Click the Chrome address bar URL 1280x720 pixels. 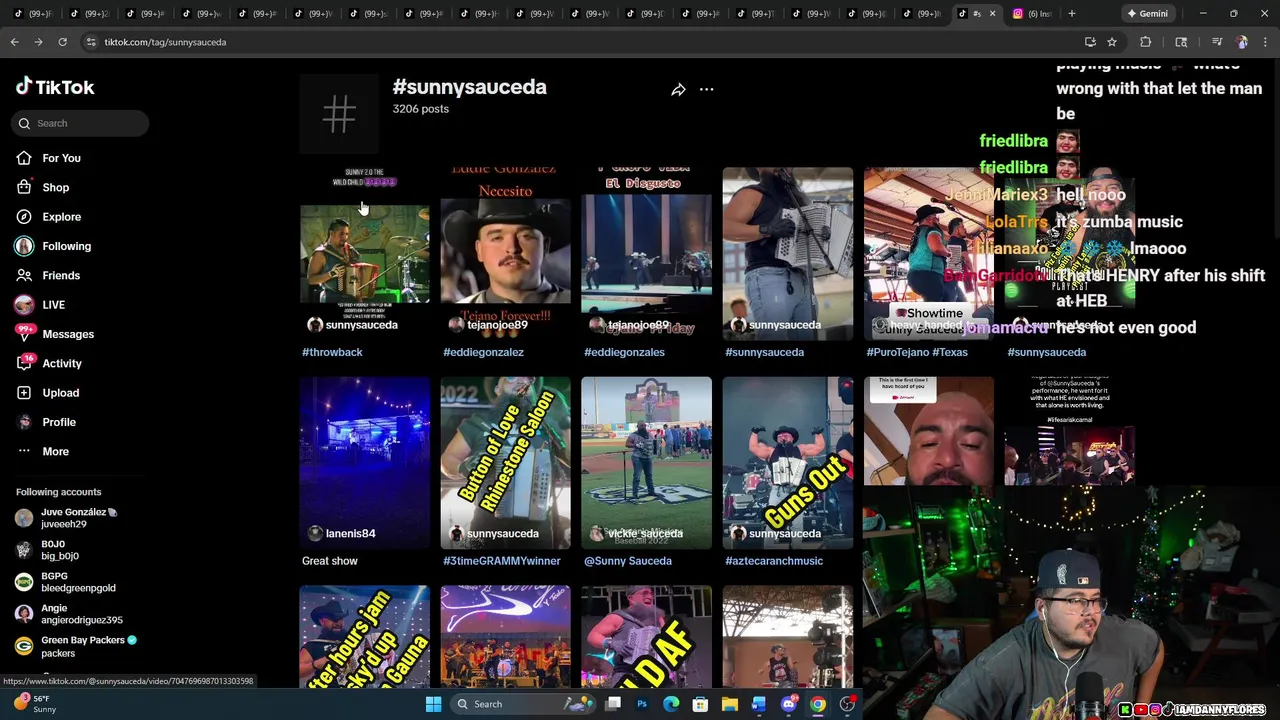(x=165, y=42)
